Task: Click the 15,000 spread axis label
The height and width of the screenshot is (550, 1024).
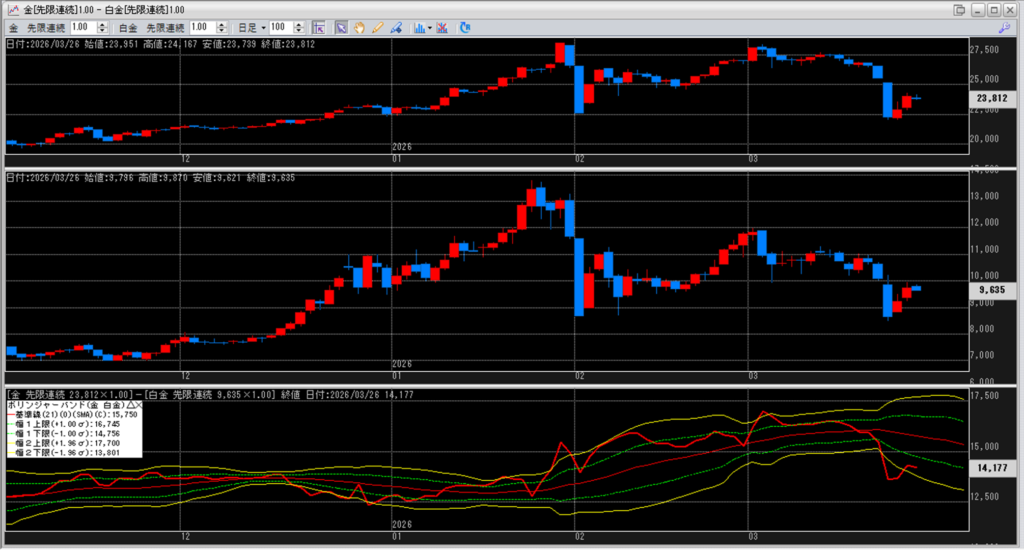Action: pos(985,447)
